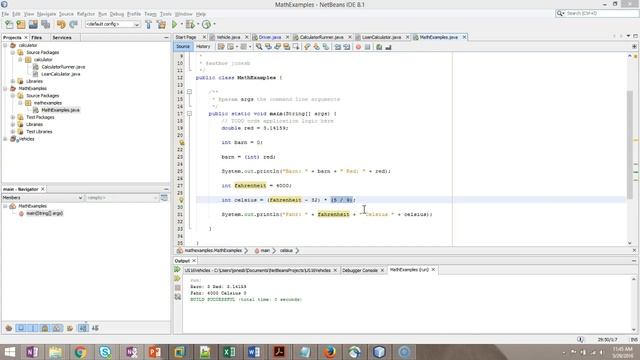Click the Stop Macro Recording icon

point(367,47)
